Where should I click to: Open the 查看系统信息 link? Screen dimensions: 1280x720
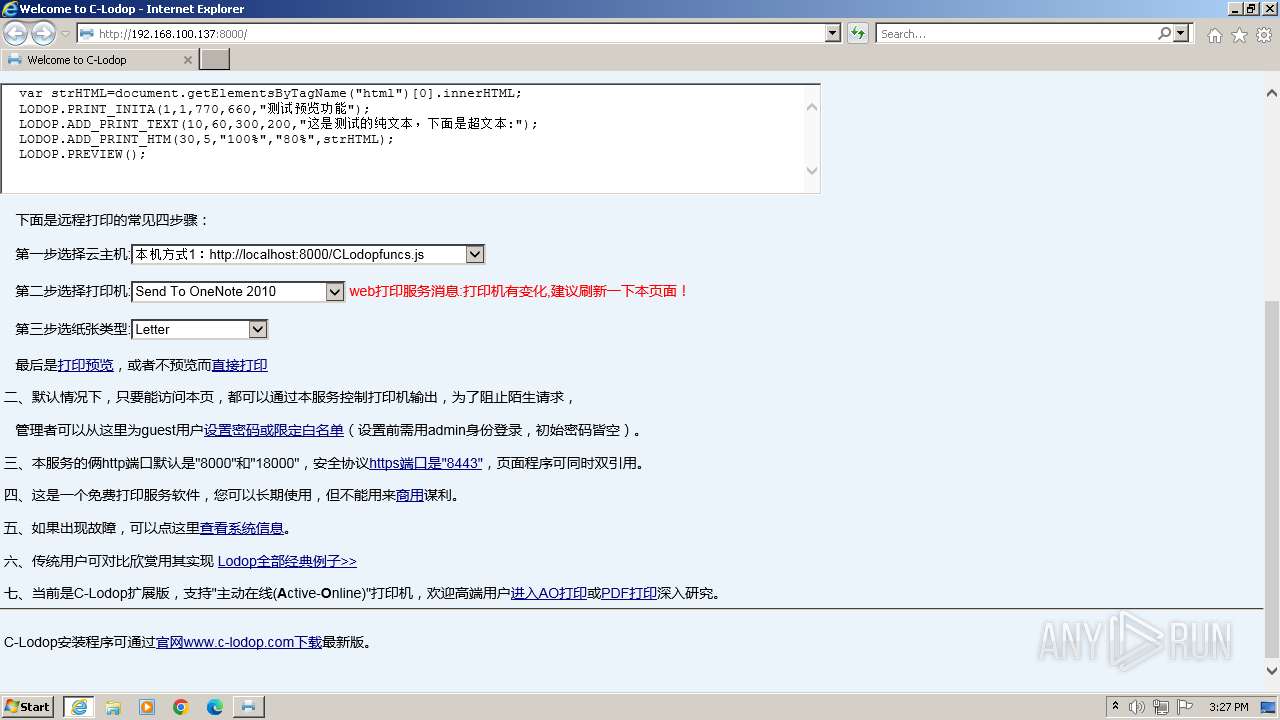(242, 528)
